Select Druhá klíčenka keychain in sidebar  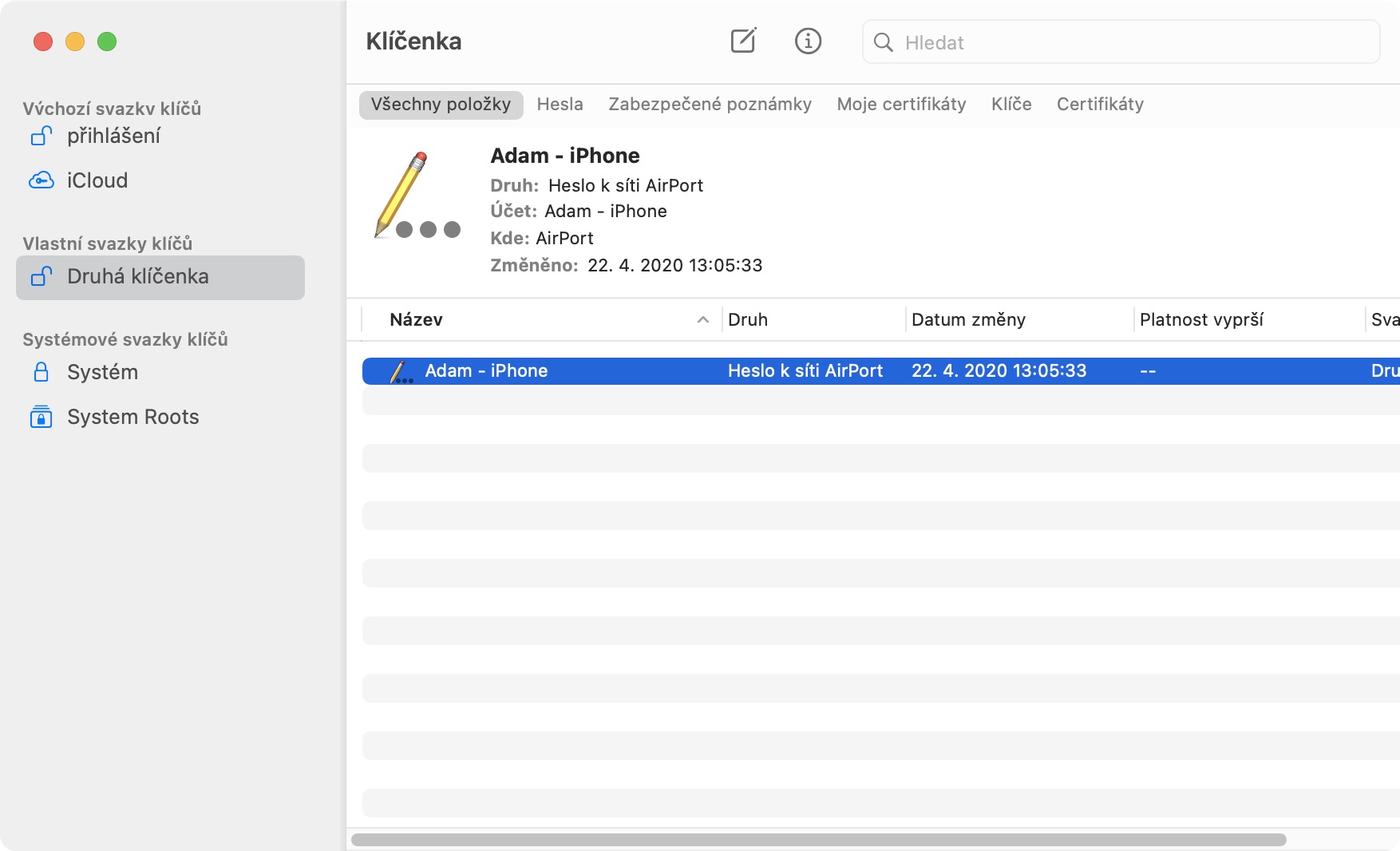pyautogui.click(x=160, y=277)
